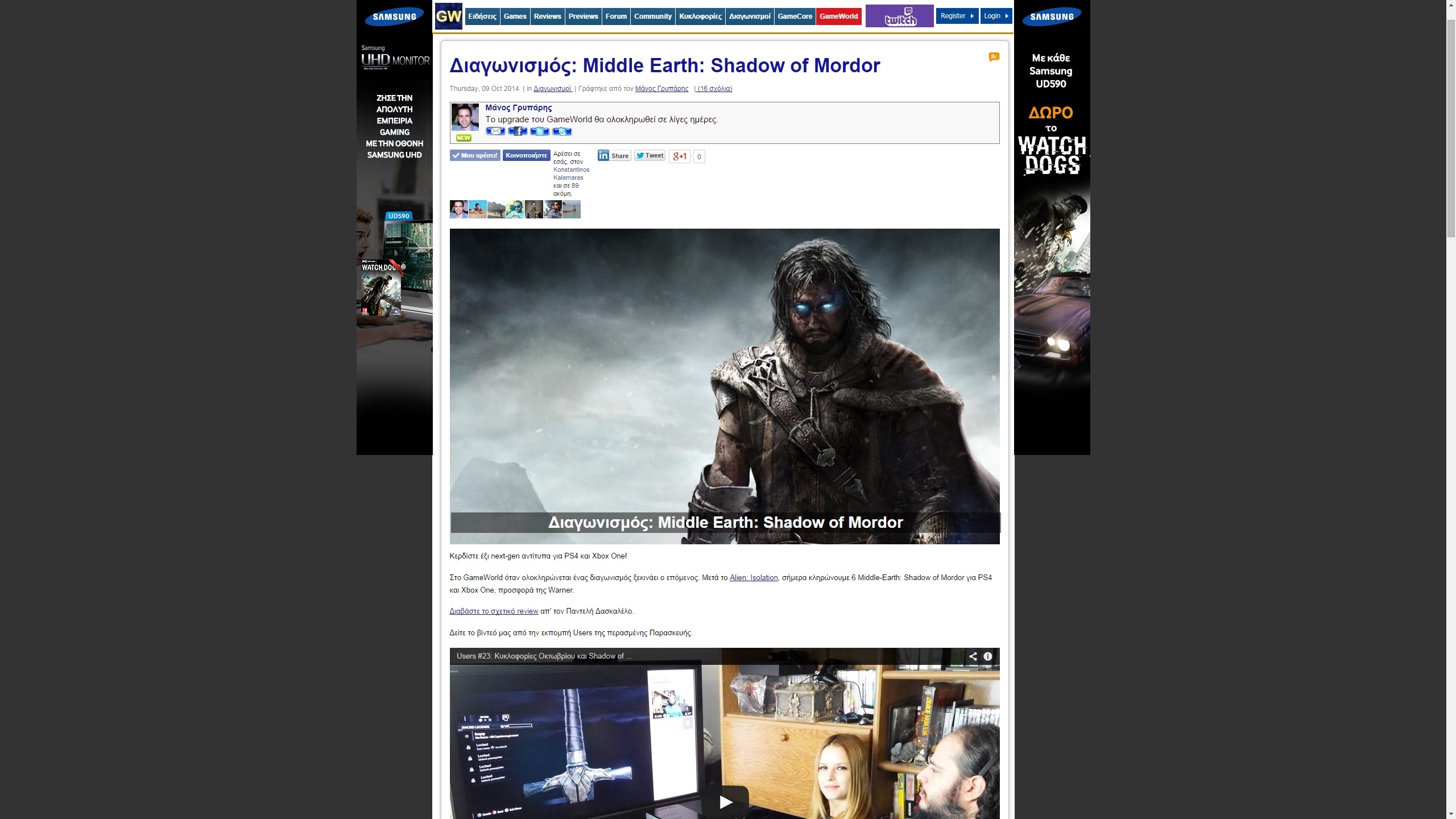Image resolution: width=1456 pixels, height=819 pixels.
Task: Open the video info icon
Action: [x=988, y=656]
